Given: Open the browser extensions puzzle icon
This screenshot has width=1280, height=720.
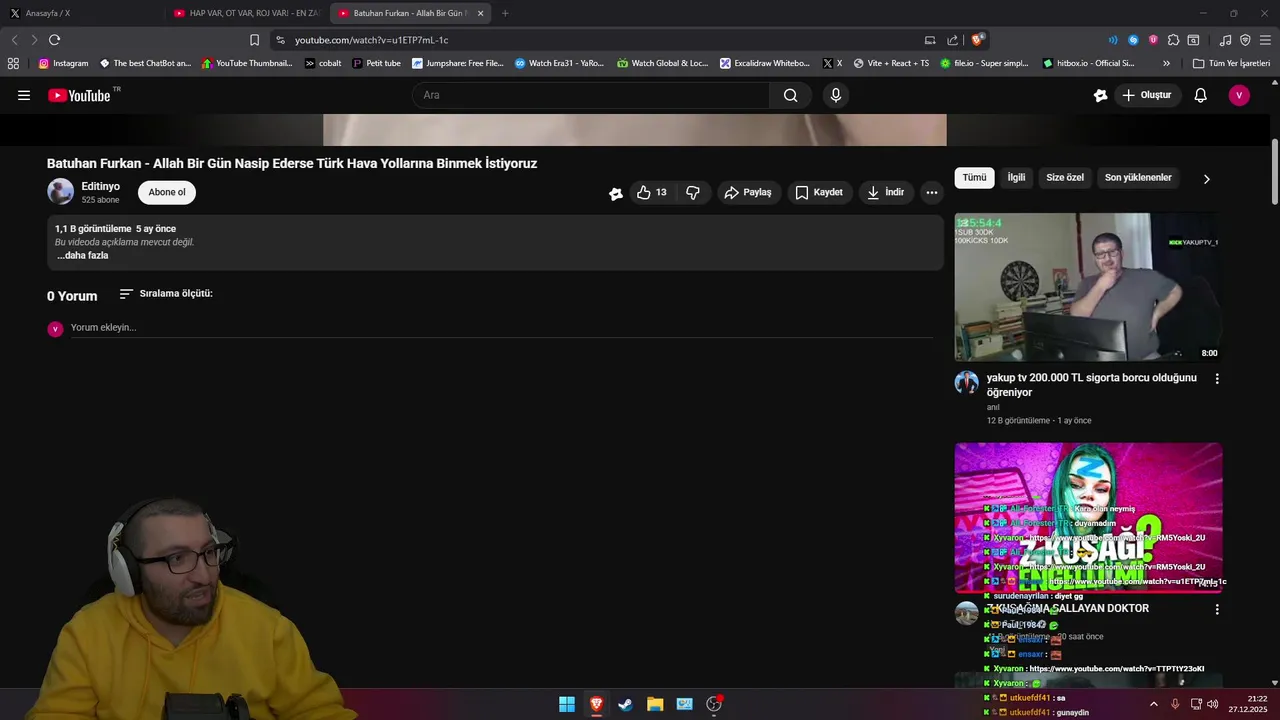Looking at the screenshot, I should point(1173,40).
